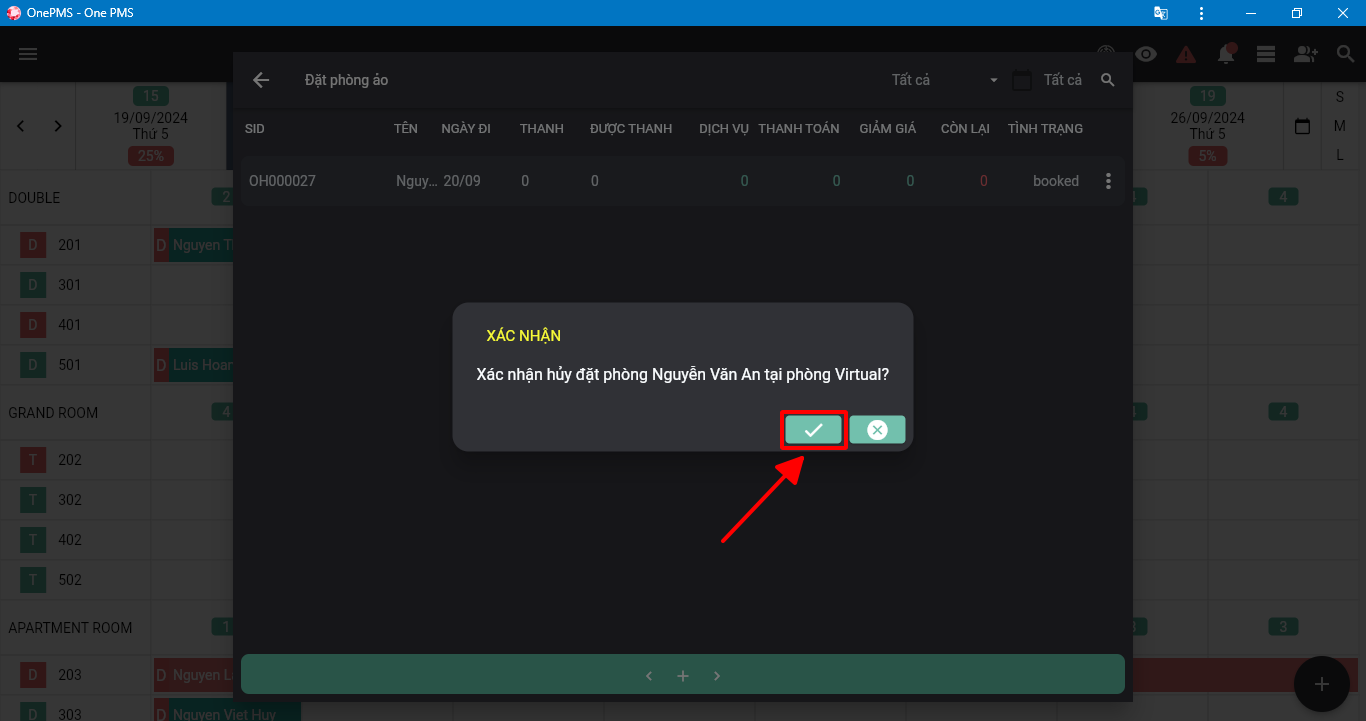
Task: Open the Luis Hoan booking in room 501
Action: coord(194,365)
